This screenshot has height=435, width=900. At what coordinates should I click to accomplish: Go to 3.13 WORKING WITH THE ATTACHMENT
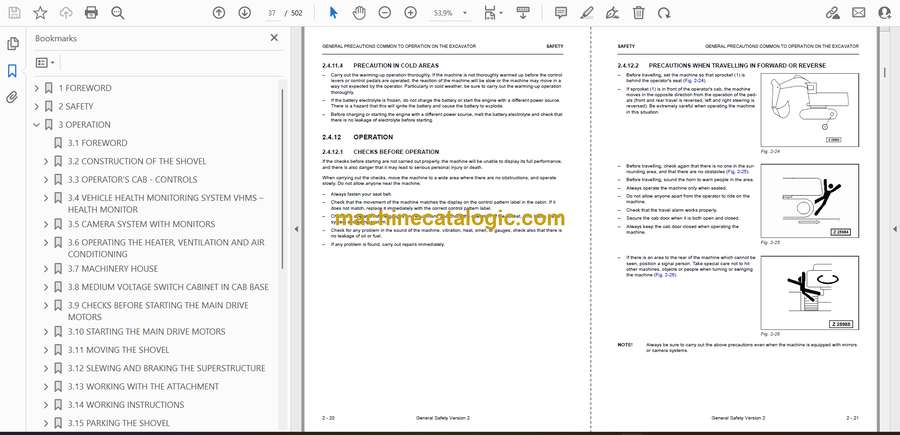pyautogui.click(x=143, y=386)
